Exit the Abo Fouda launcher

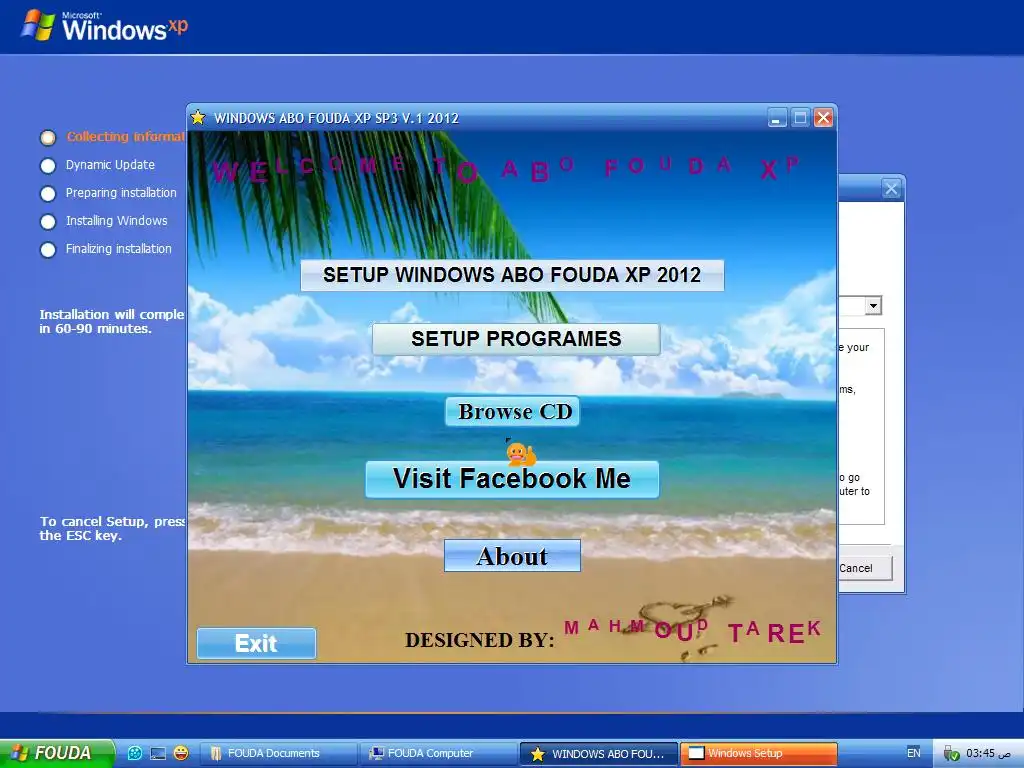[256, 643]
